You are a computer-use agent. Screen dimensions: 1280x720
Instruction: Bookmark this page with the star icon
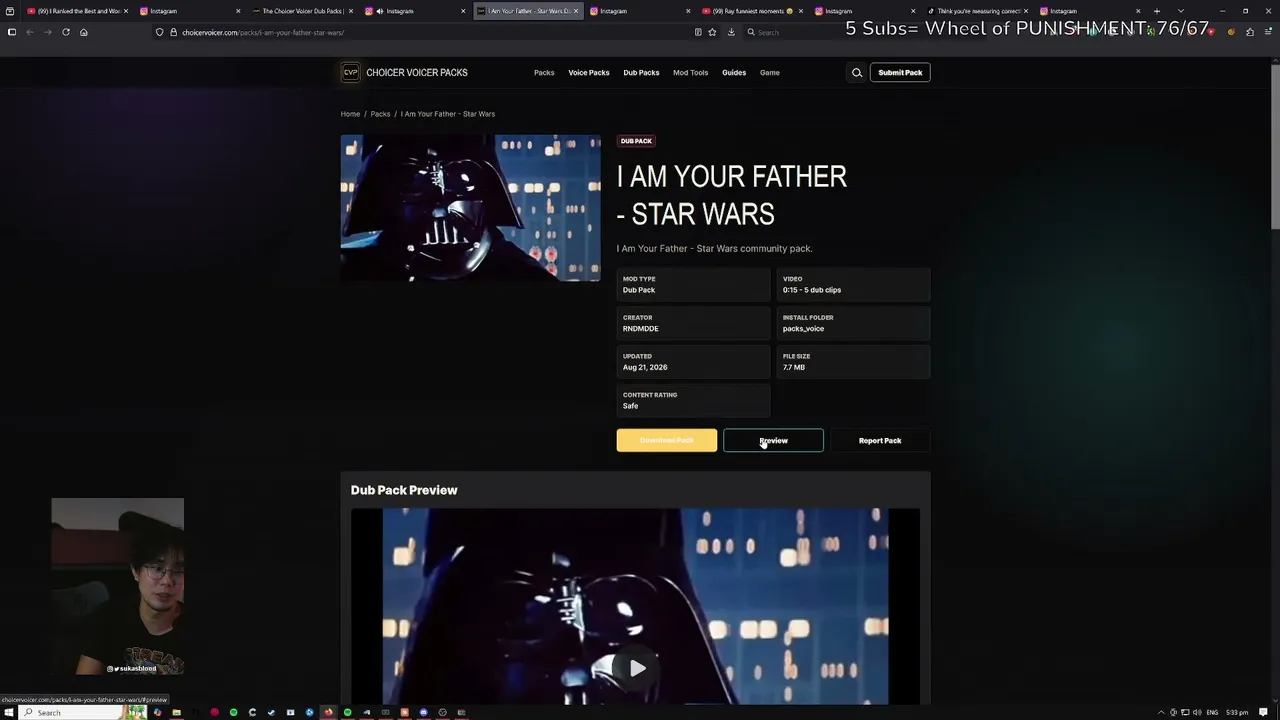pos(712,32)
